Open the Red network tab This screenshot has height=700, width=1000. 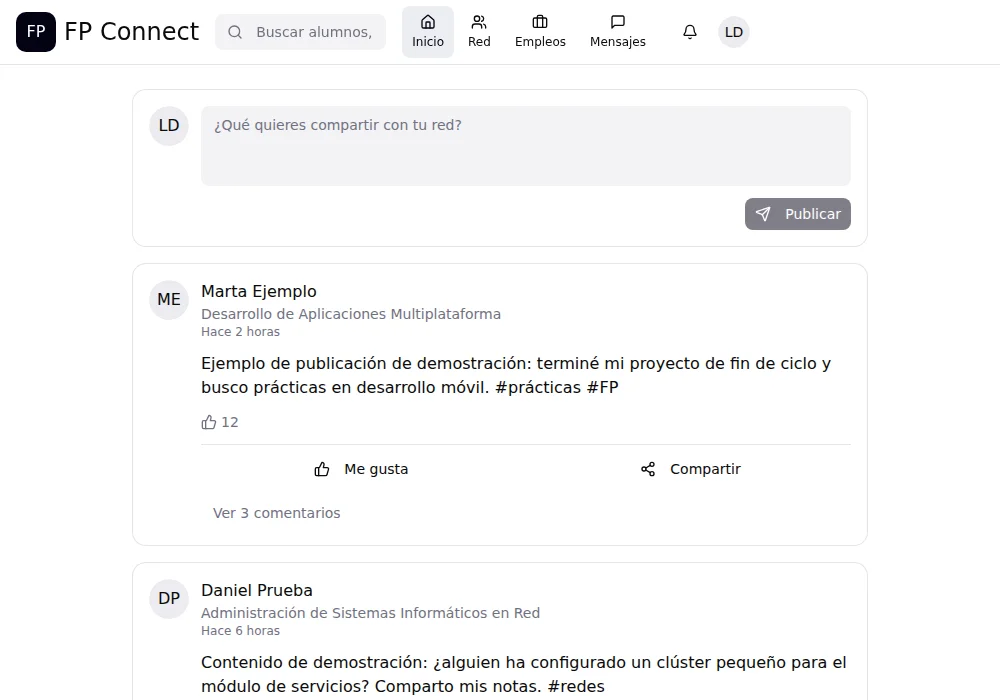pyautogui.click(x=479, y=32)
